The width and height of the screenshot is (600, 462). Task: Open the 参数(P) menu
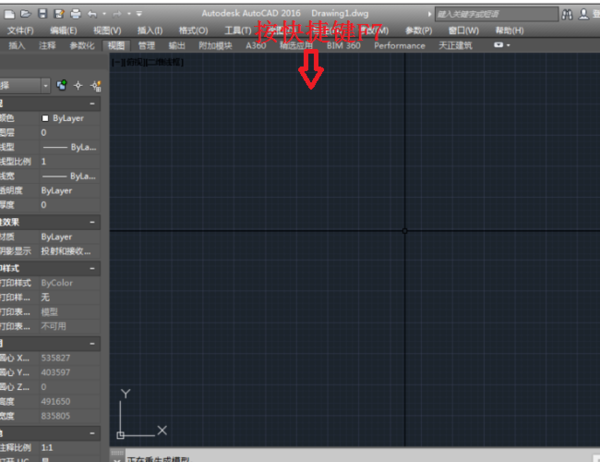pos(419,31)
